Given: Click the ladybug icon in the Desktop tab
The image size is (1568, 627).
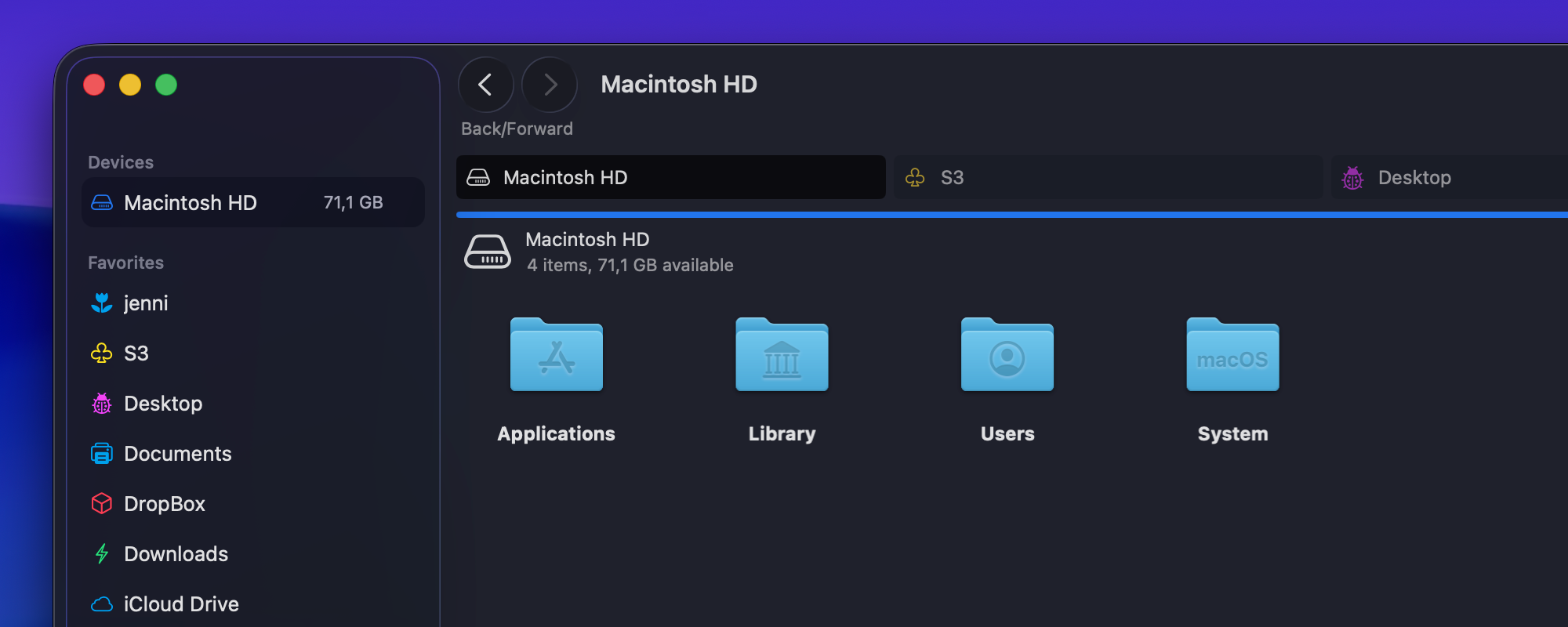Looking at the screenshot, I should pyautogui.click(x=1352, y=178).
